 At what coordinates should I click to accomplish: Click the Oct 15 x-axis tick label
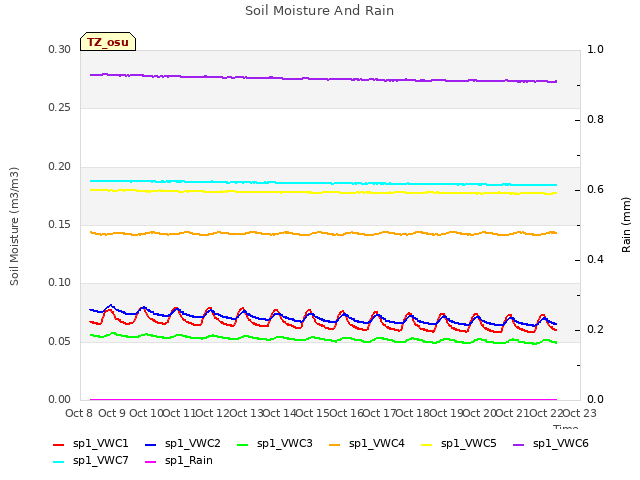(x=312, y=413)
